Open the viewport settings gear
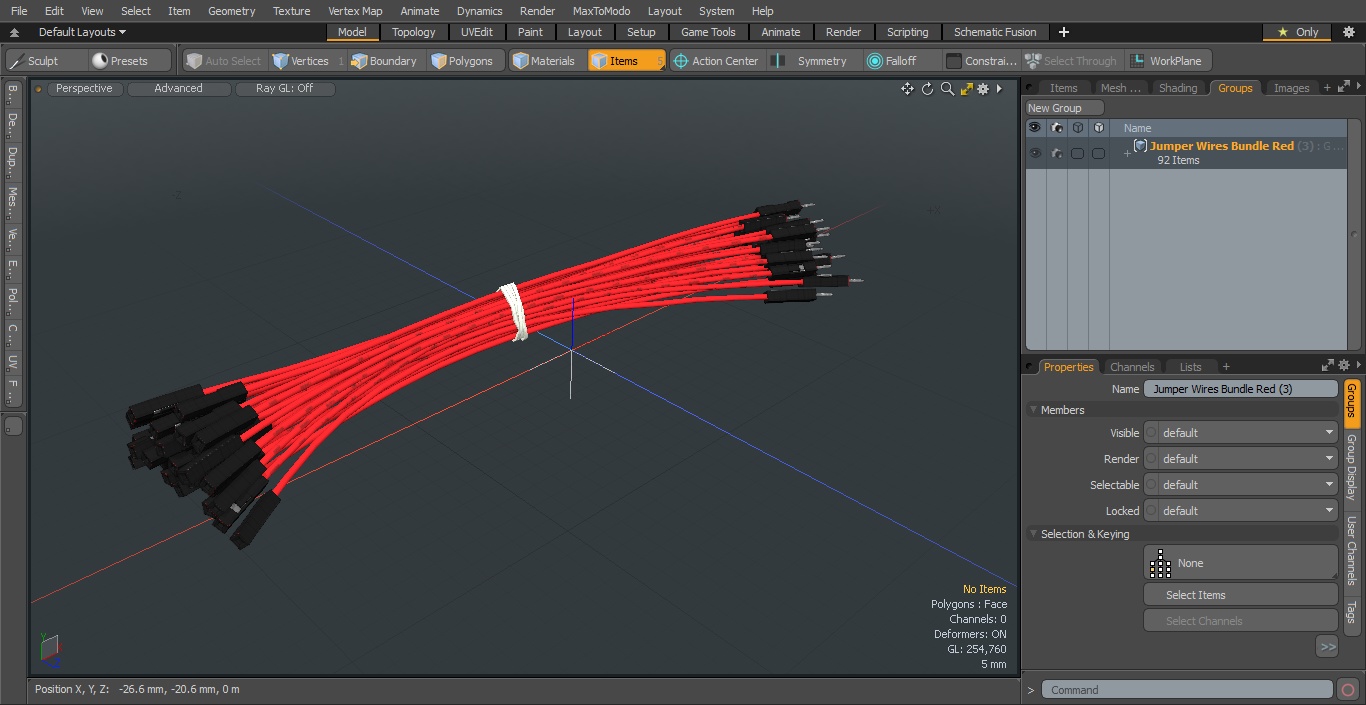Screen dimensions: 1366x705 coord(983,89)
